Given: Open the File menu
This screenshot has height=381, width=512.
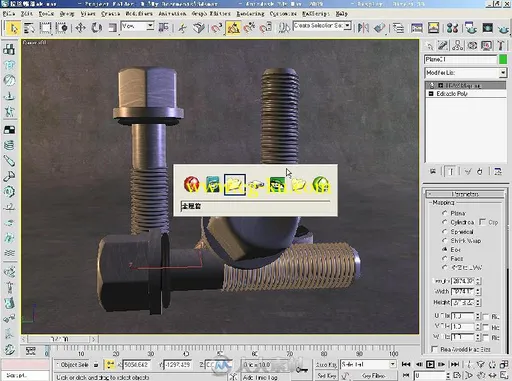Looking at the screenshot, I should click(x=9, y=14).
